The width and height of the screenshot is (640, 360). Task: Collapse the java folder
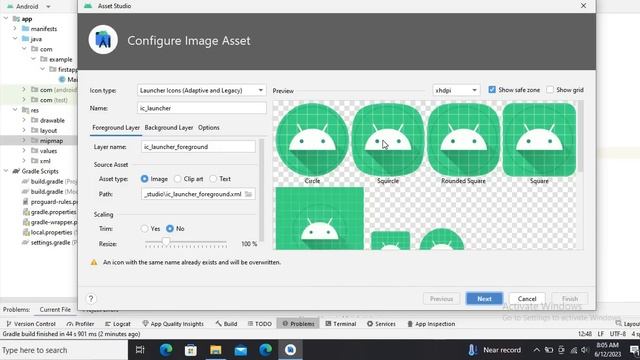[15, 39]
